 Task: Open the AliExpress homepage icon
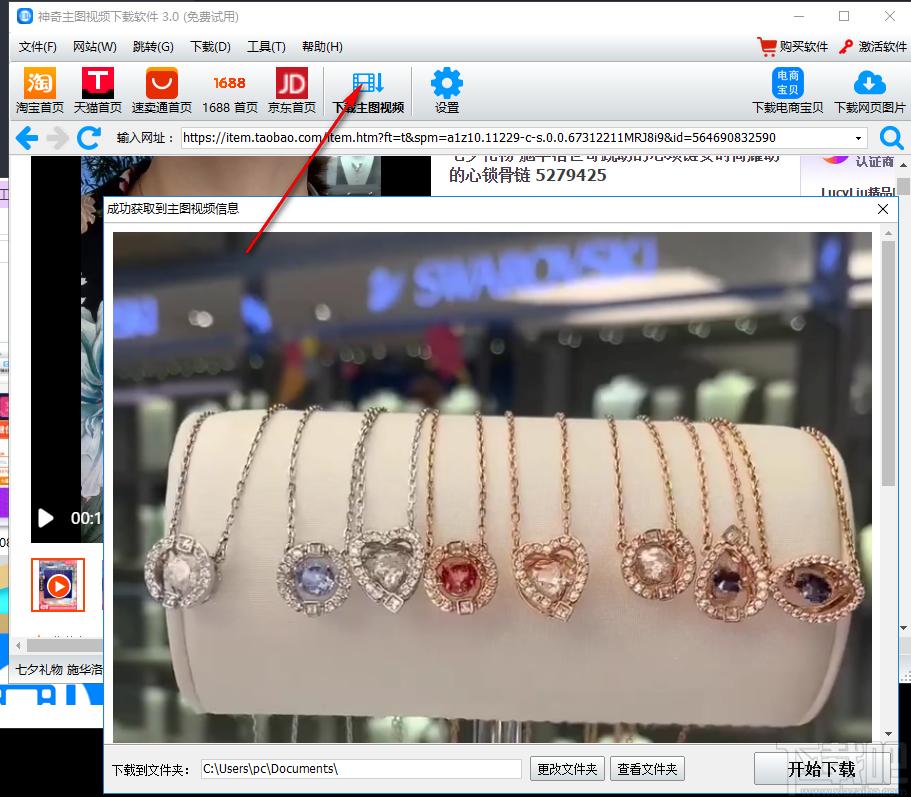click(162, 83)
